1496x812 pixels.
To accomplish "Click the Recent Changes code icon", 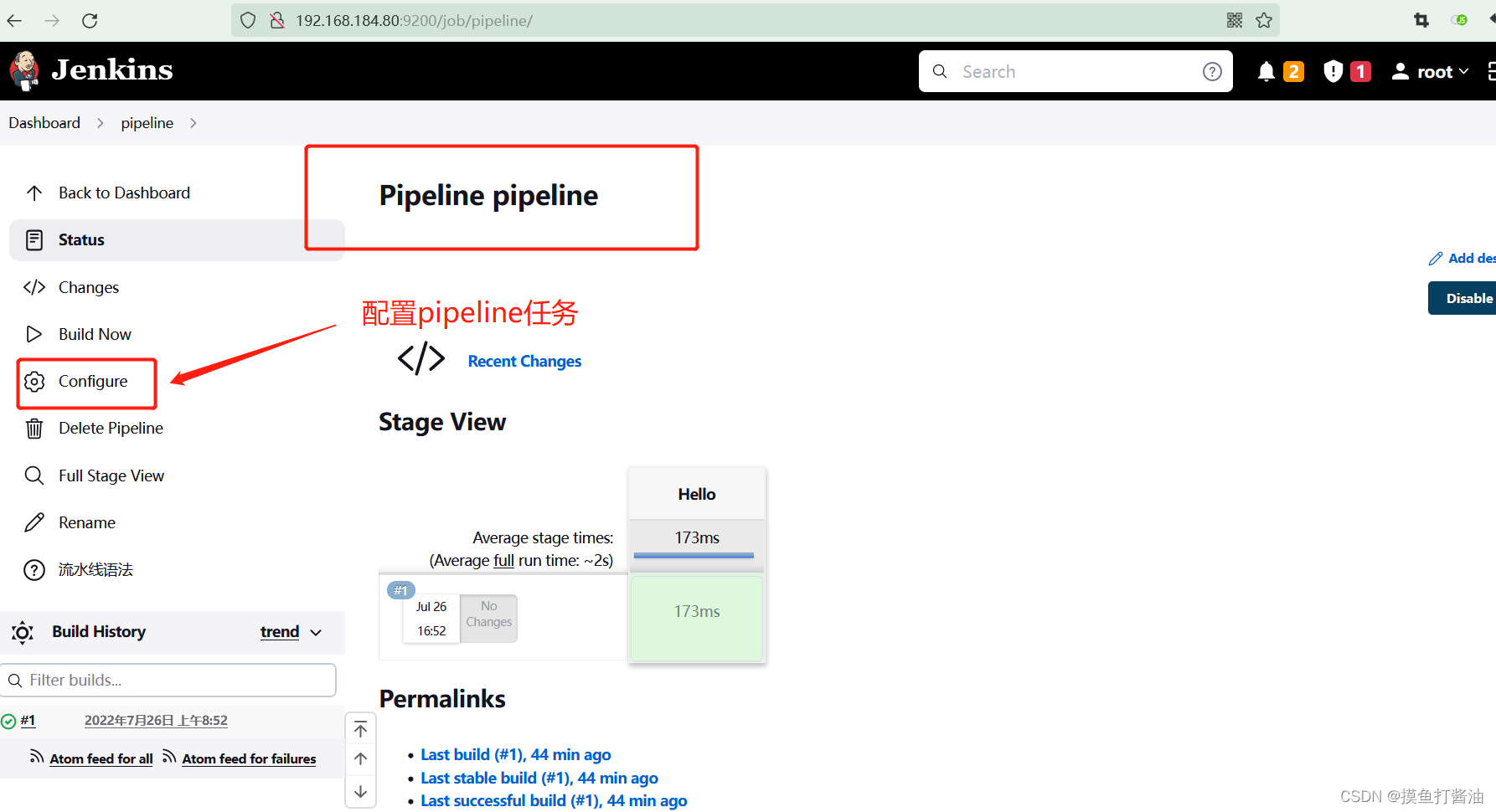I will (x=421, y=358).
